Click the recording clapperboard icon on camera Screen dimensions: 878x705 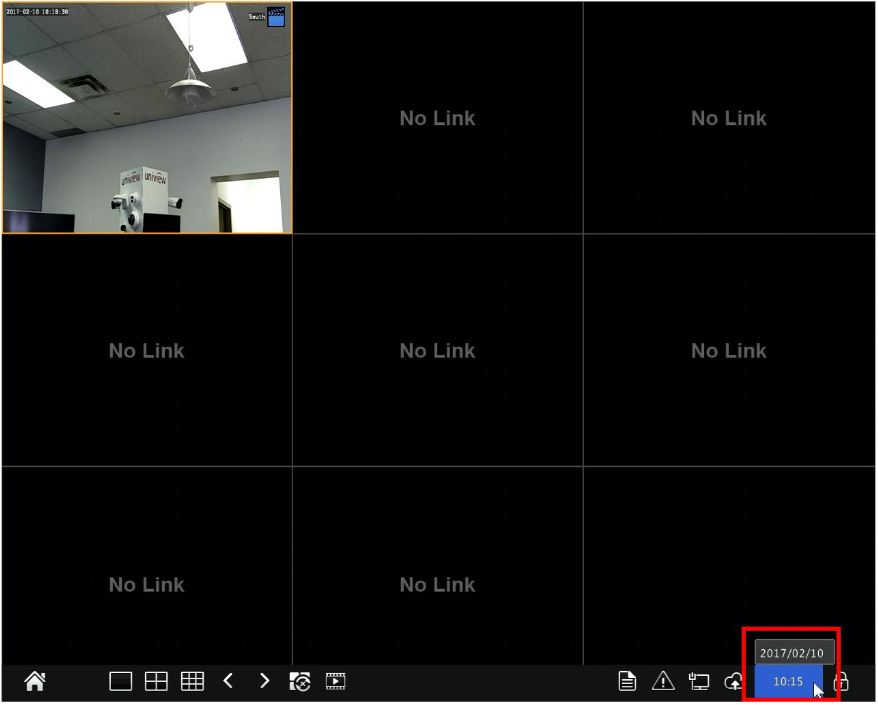pos(276,17)
